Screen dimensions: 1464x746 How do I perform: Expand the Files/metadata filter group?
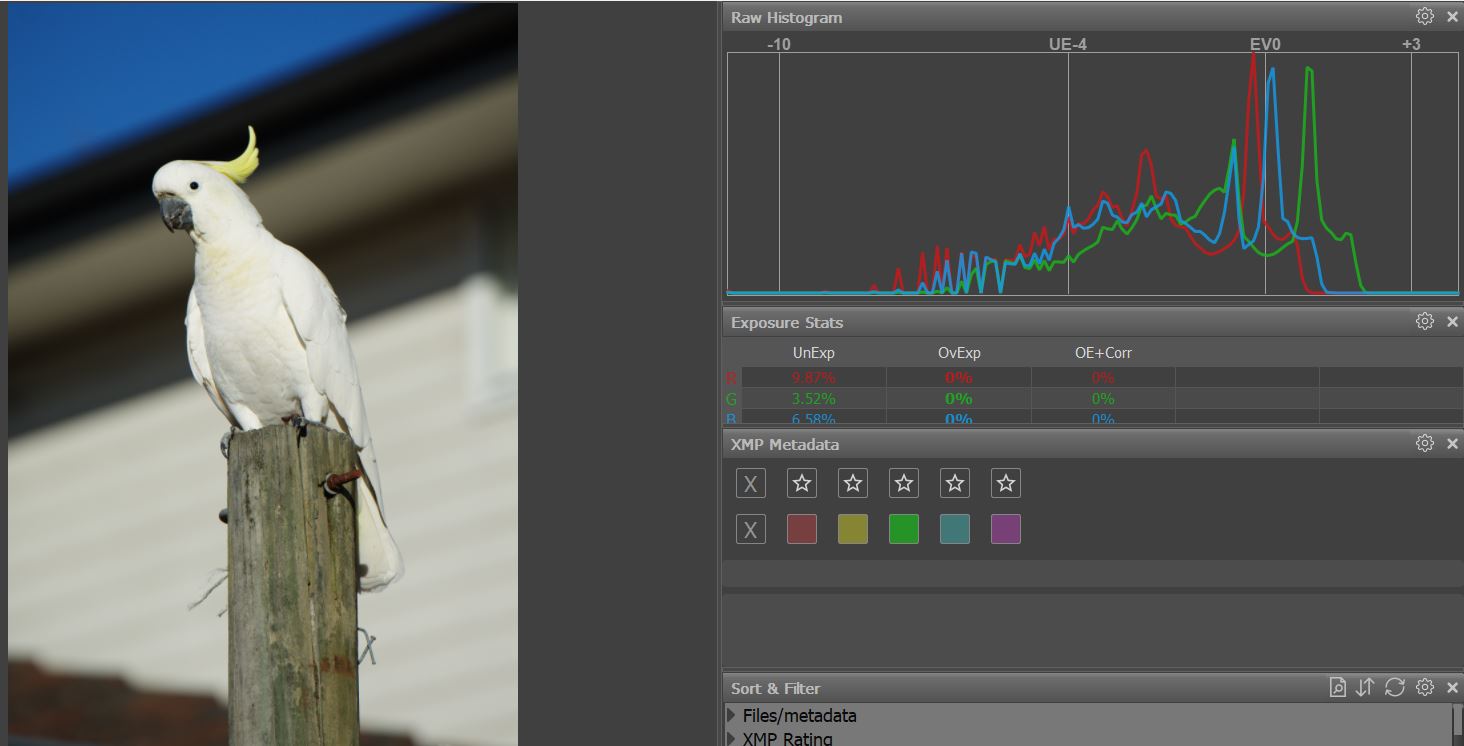point(731,715)
